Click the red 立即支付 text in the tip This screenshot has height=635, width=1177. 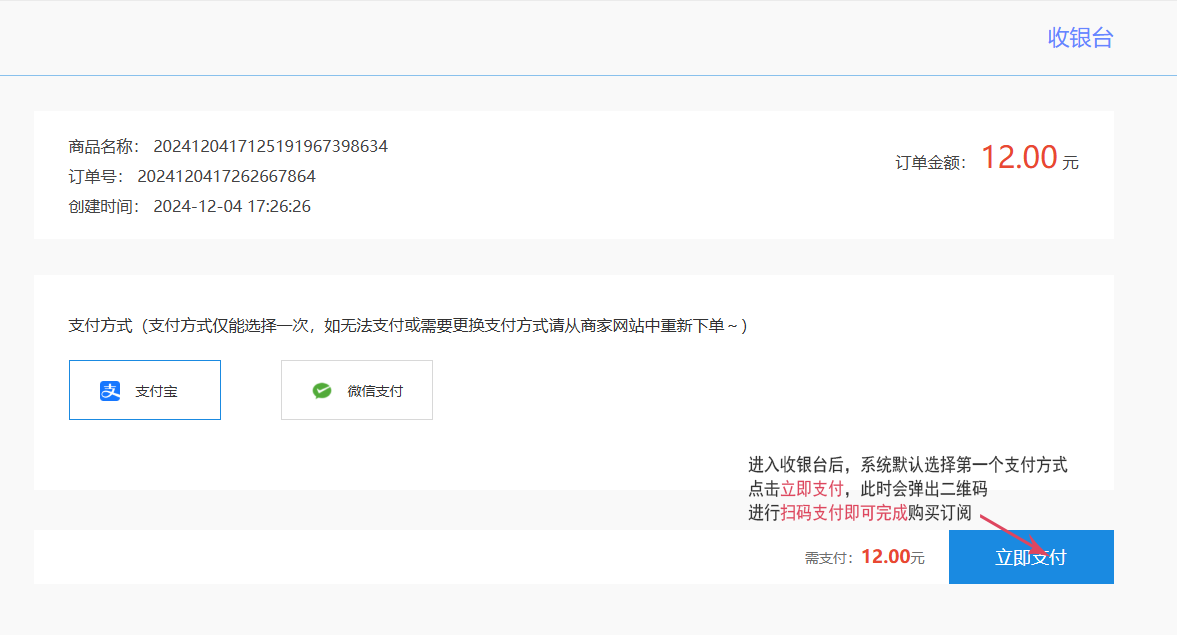click(x=812, y=489)
